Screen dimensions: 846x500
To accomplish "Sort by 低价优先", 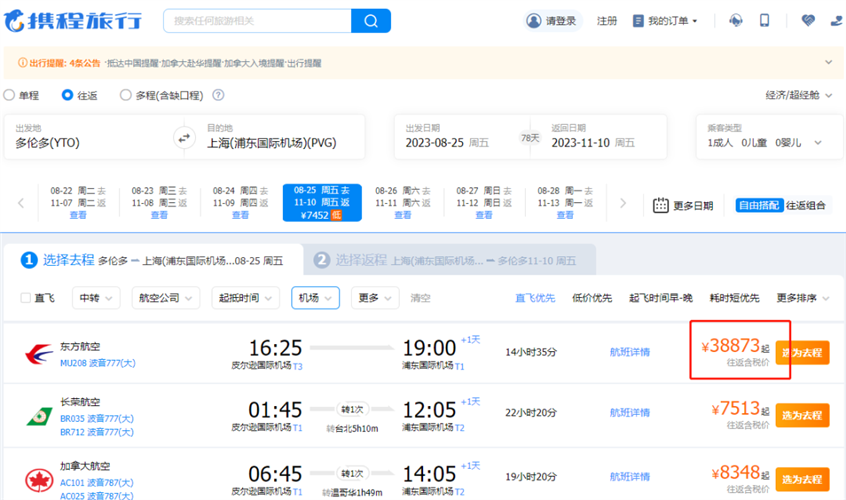I will [592, 298].
